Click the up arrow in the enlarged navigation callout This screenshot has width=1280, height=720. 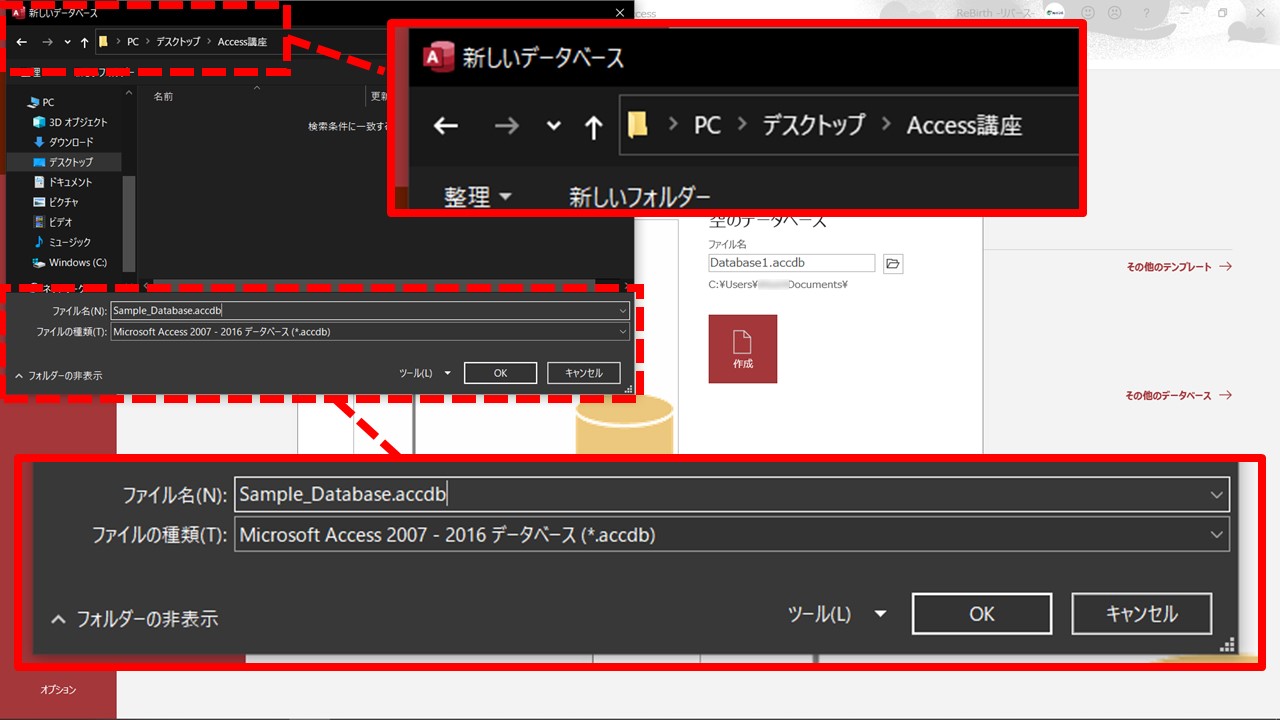(x=593, y=127)
